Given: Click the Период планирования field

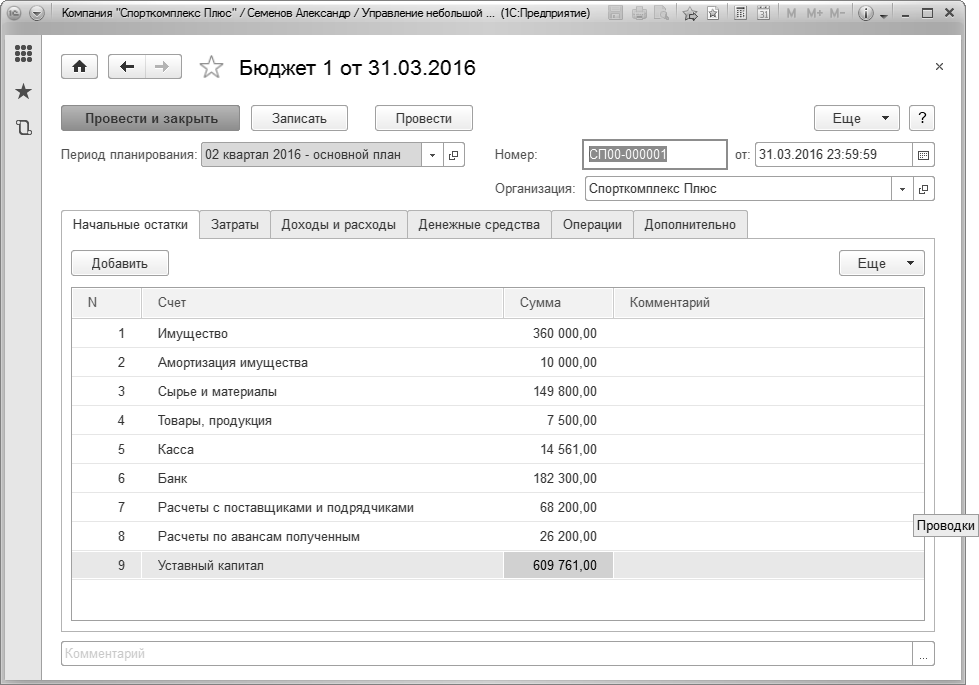Looking at the screenshot, I should coord(311,155).
